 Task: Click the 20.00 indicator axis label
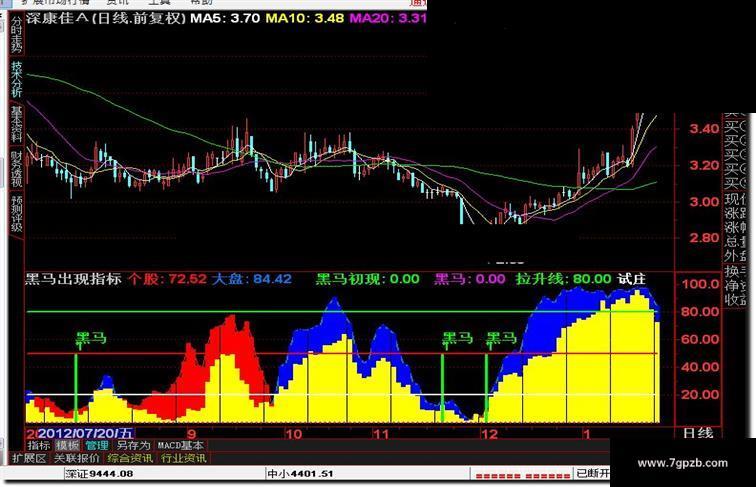point(701,394)
